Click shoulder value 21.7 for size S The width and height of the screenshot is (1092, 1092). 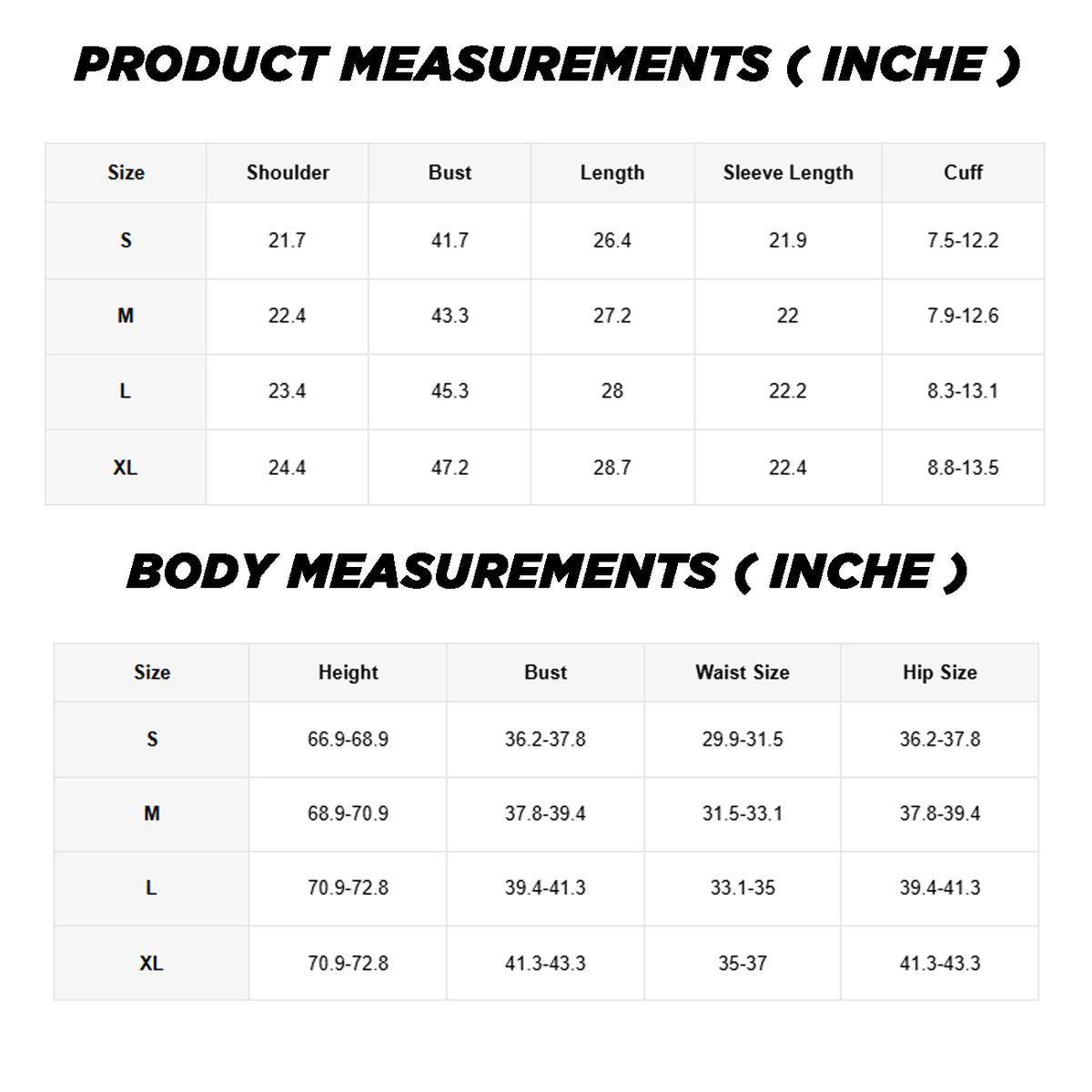[287, 240]
